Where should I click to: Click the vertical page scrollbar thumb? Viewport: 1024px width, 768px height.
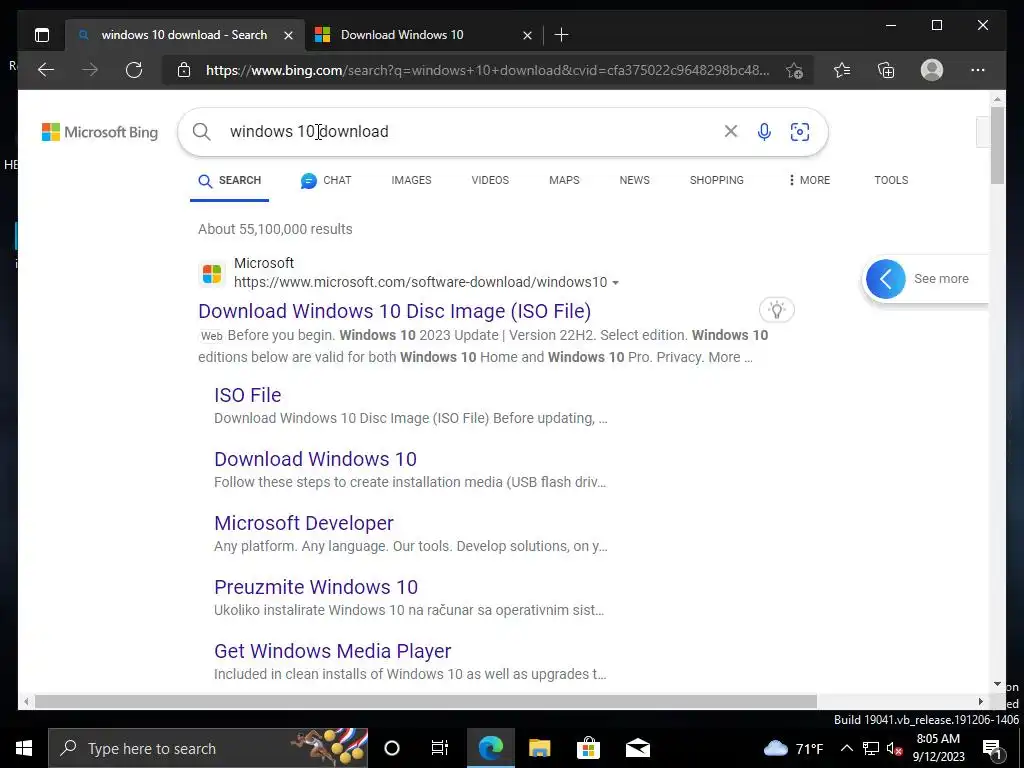997,145
